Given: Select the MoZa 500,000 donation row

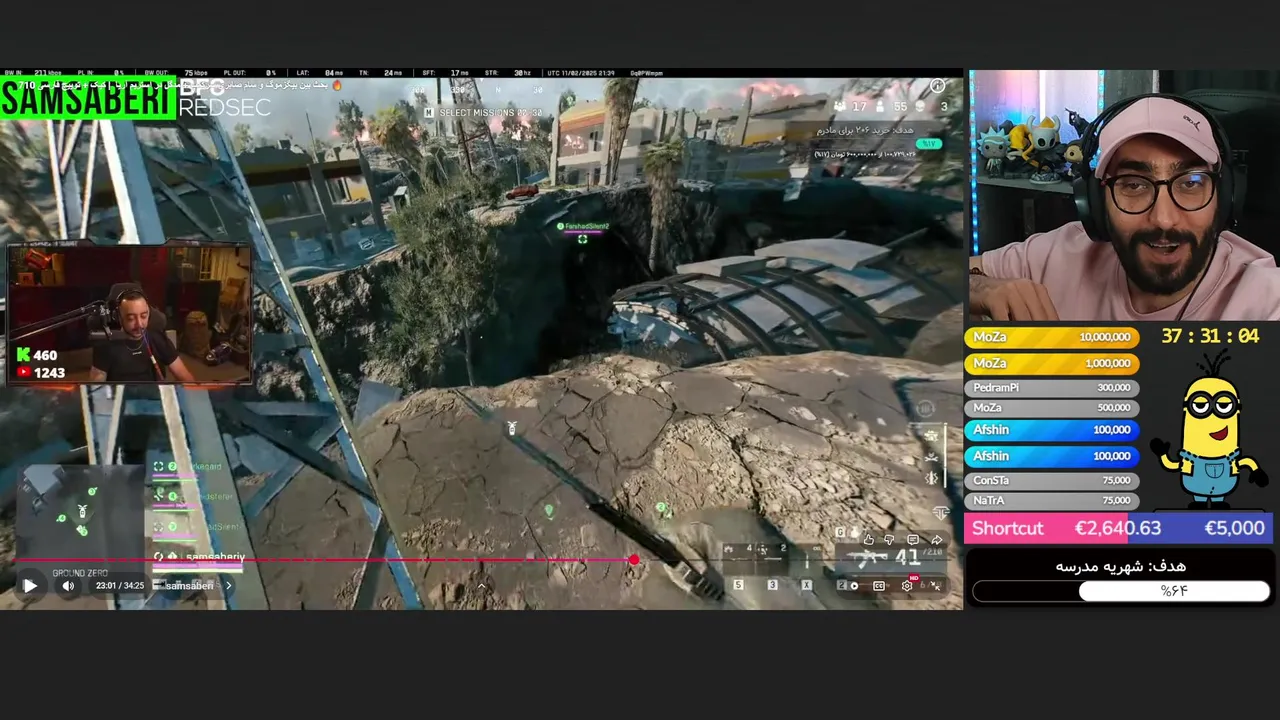Looking at the screenshot, I should 1051,408.
